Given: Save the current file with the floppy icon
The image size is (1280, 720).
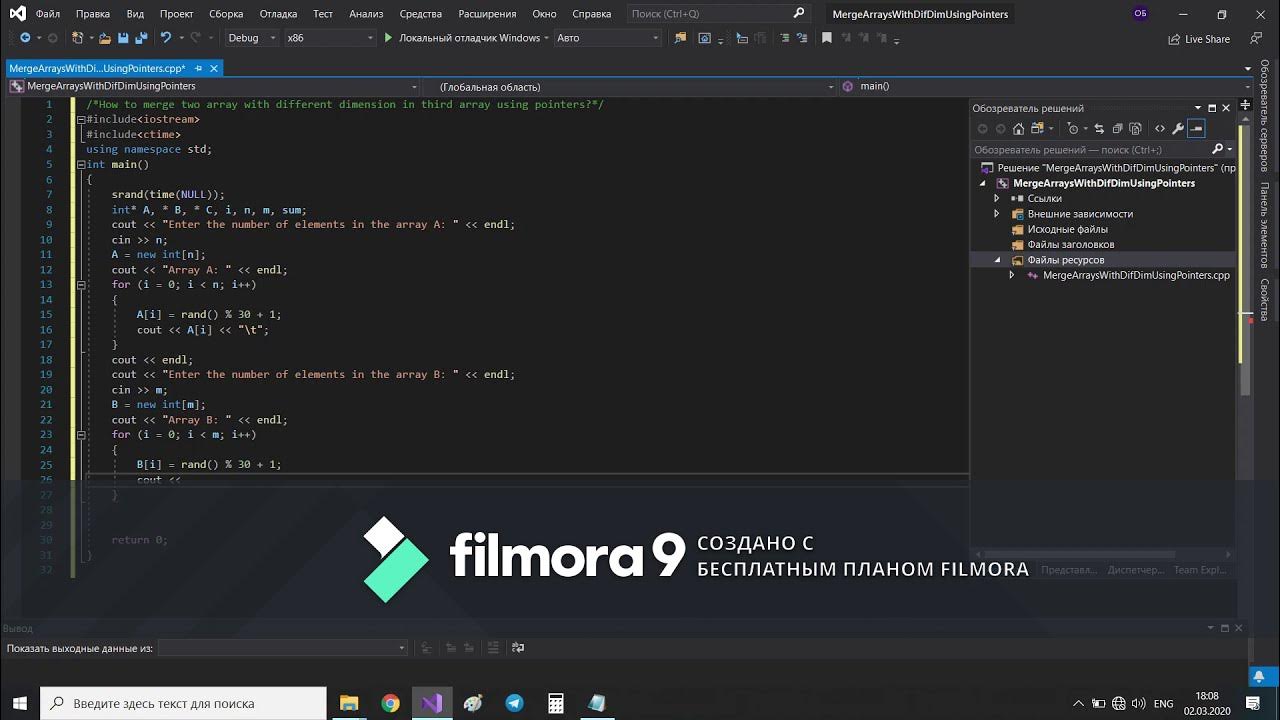Looking at the screenshot, I should 122,38.
